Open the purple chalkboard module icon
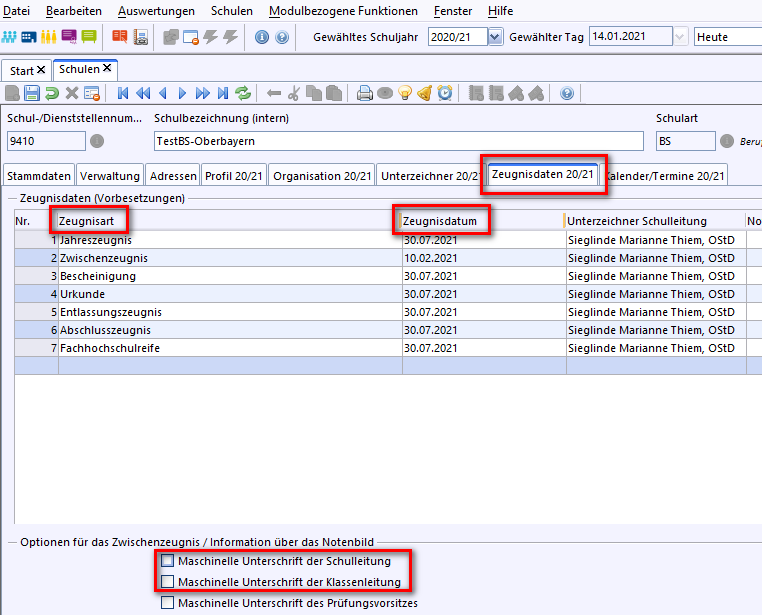The height and width of the screenshot is (615, 762). pyautogui.click(x=69, y=37)
